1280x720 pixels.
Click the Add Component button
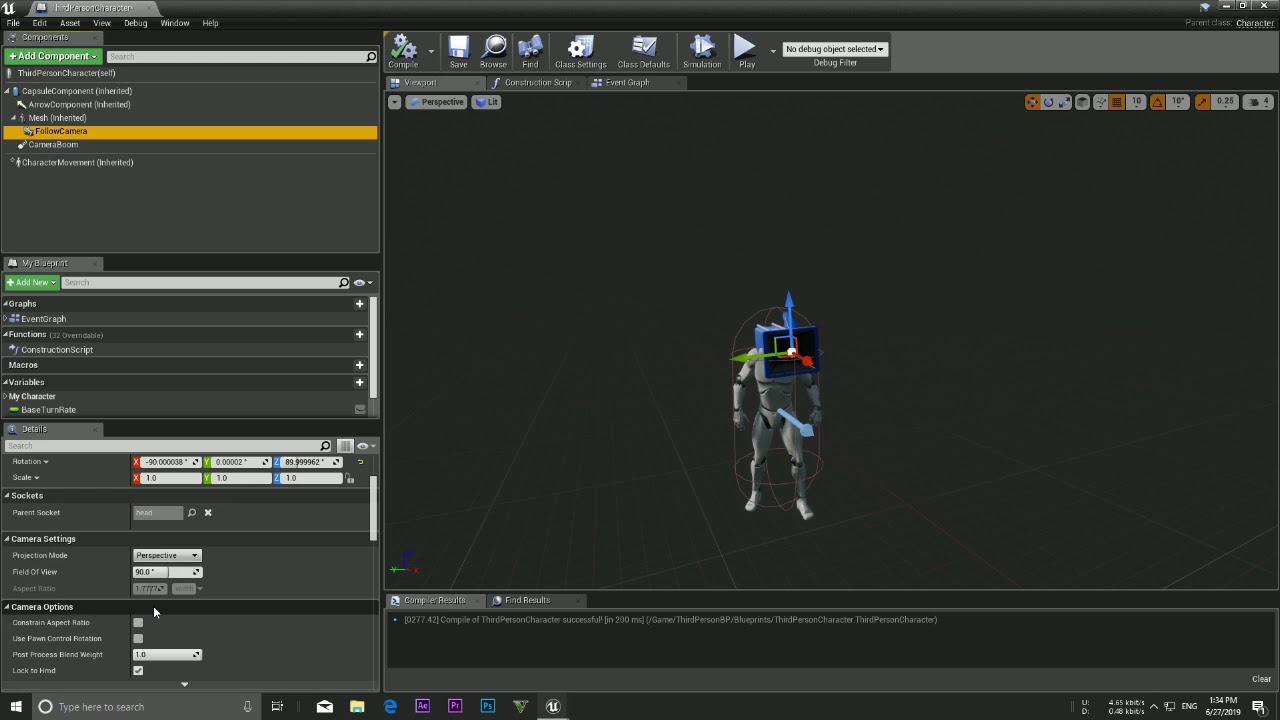53,56
